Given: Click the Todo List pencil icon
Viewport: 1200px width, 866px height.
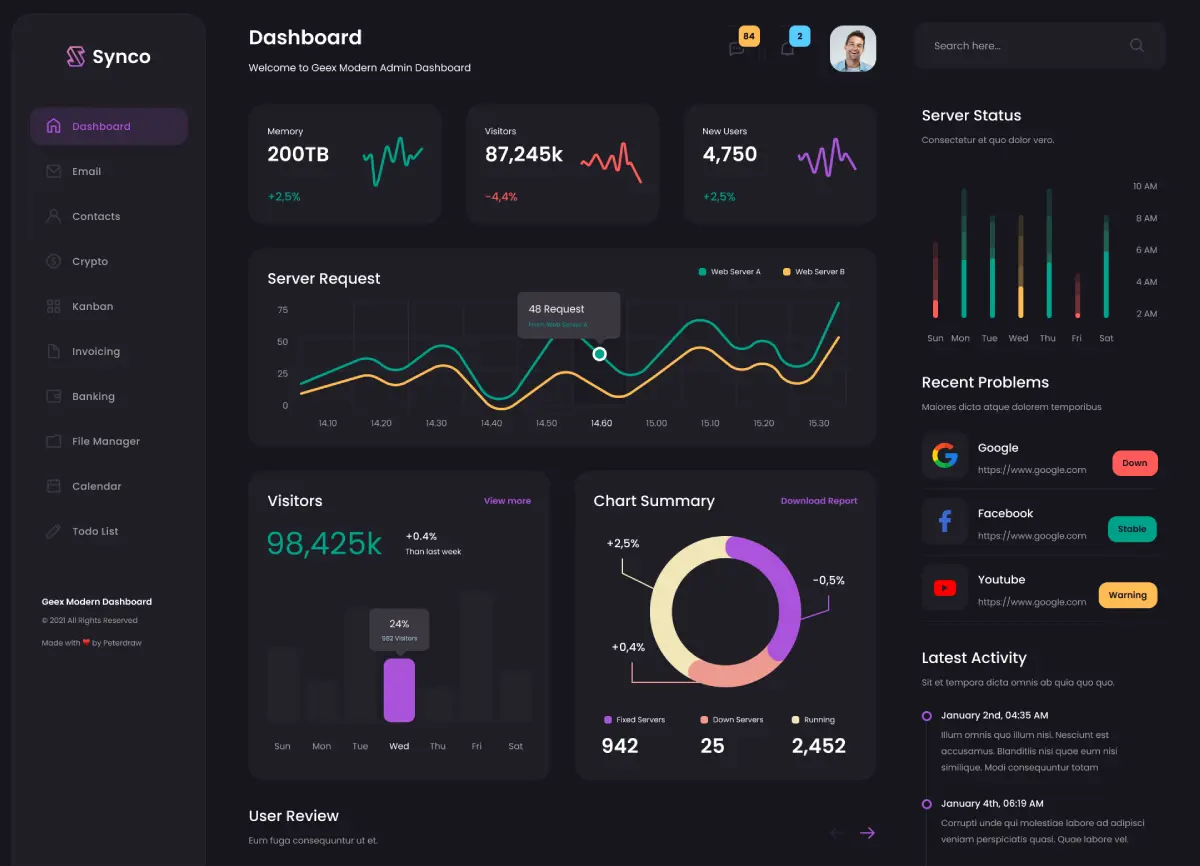Looking at the screenshot, I should [53, 531].
